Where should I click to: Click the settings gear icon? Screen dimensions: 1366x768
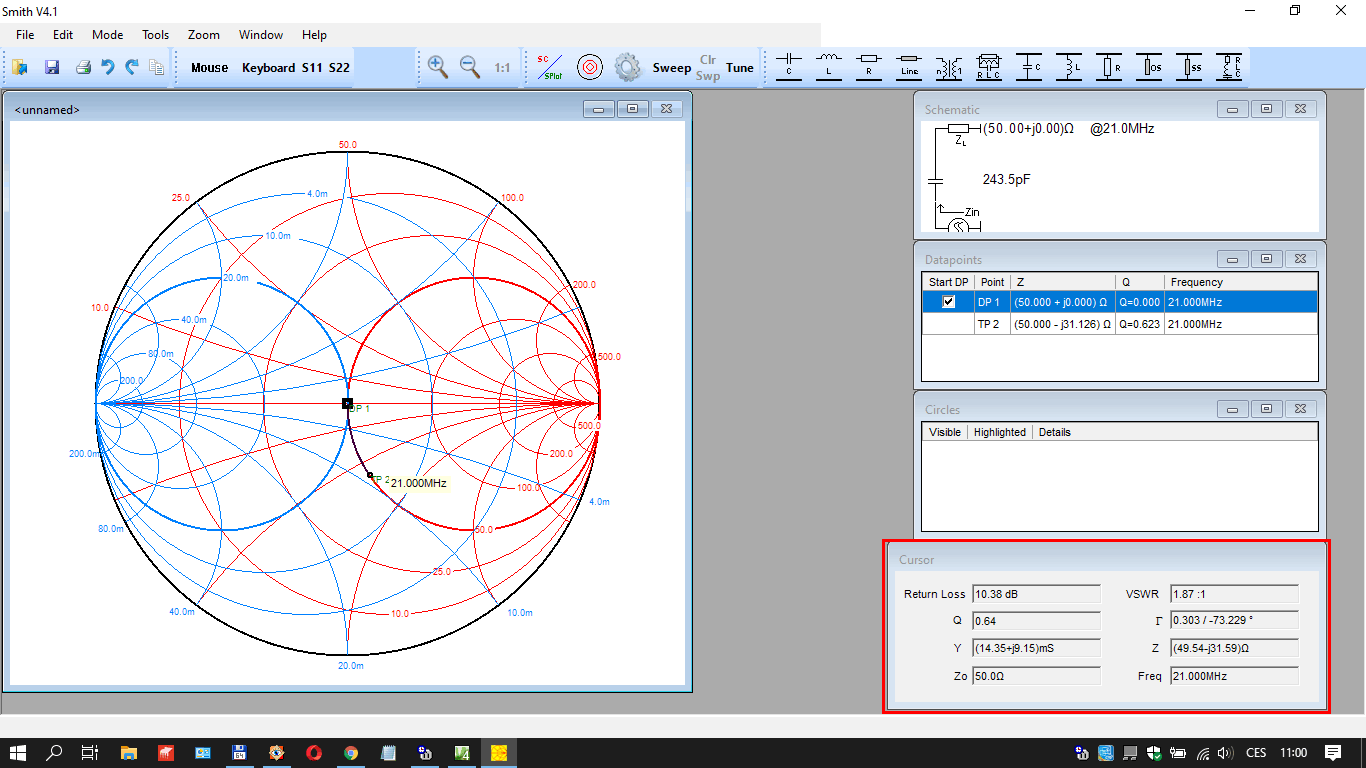tap(627, 67)
